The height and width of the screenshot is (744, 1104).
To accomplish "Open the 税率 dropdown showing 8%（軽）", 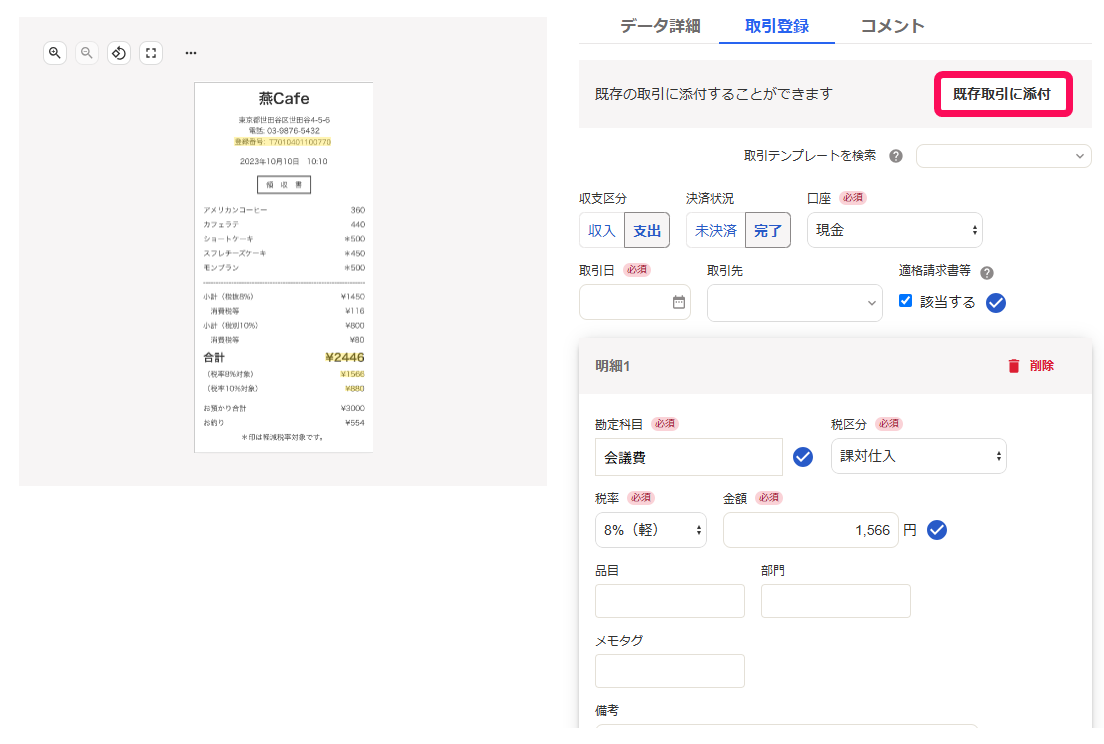I will 651,530.
